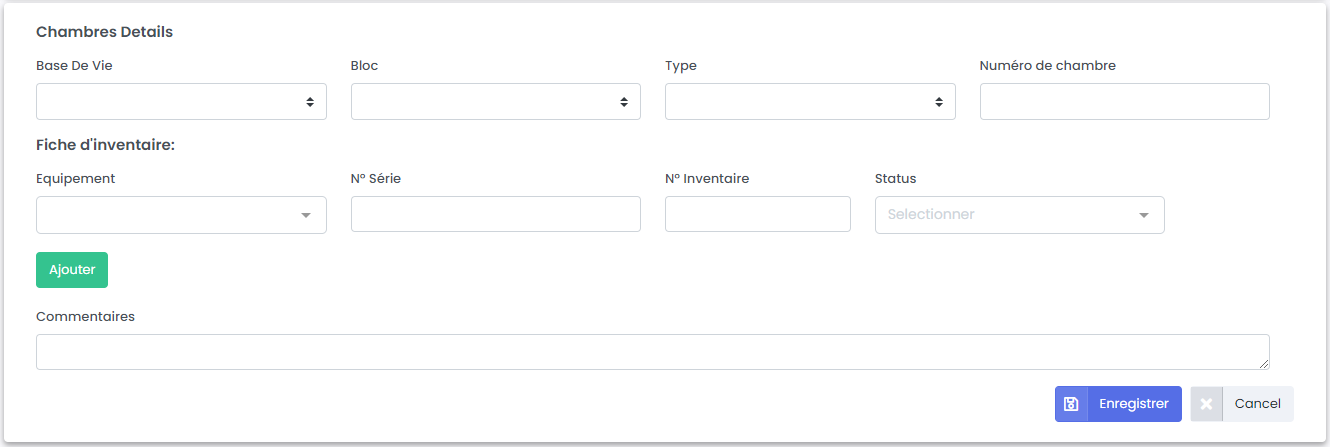Image resolution: width=1330 pixels, height=447 pixels.
Task: Click the Numéro de chambre field
Action: (x=1124, y=102)
